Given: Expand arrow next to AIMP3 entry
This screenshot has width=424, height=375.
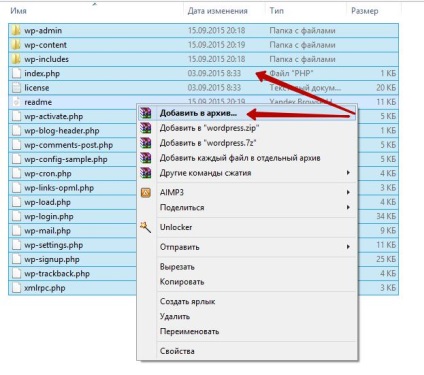Looking at the screenshot, I should (x=348, y=192).
